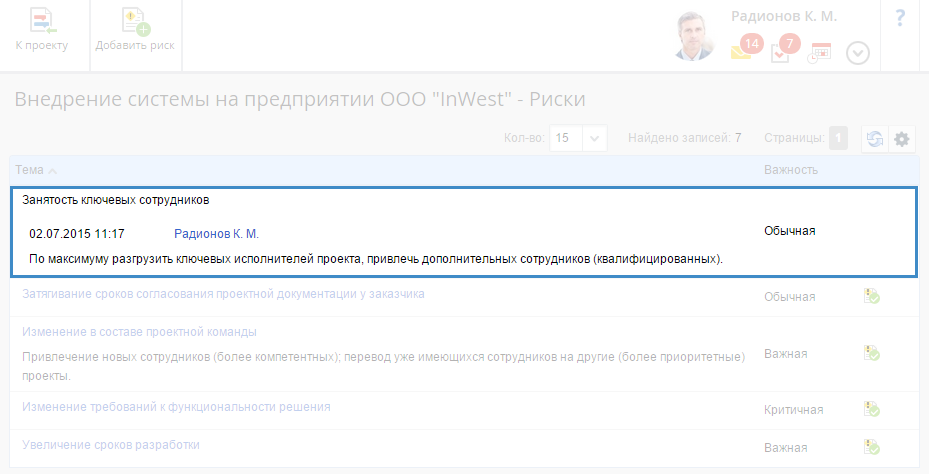Open the 'Кол-во' records count dropdown
929x474 pixels.
pyautogui.click(x=595, y=139)
